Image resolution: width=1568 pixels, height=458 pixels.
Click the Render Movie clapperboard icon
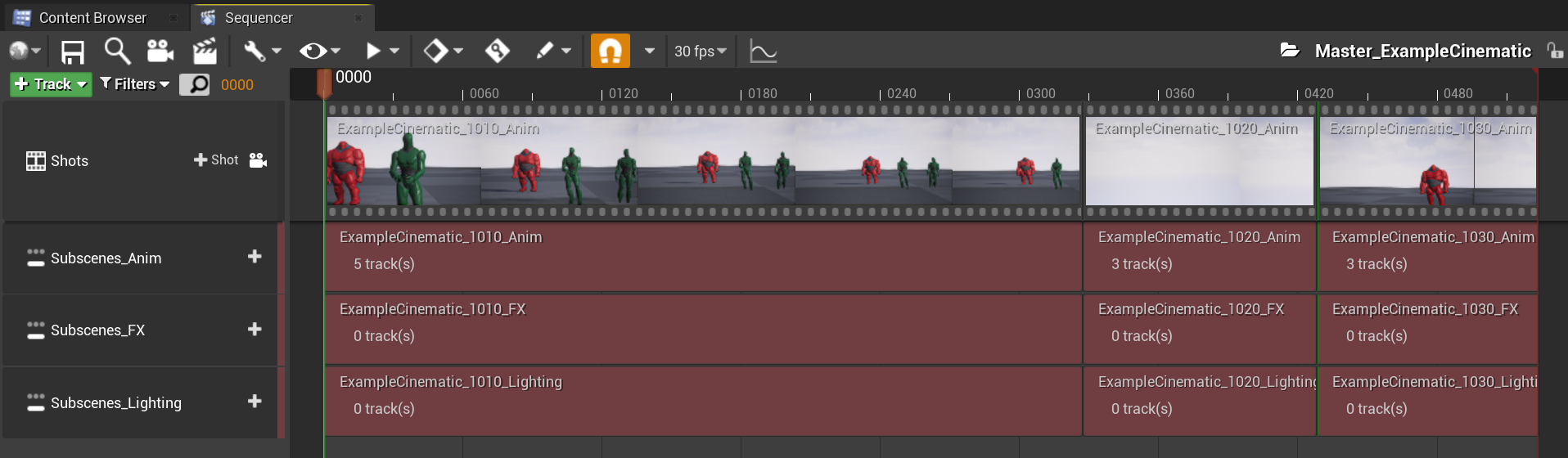205,51
